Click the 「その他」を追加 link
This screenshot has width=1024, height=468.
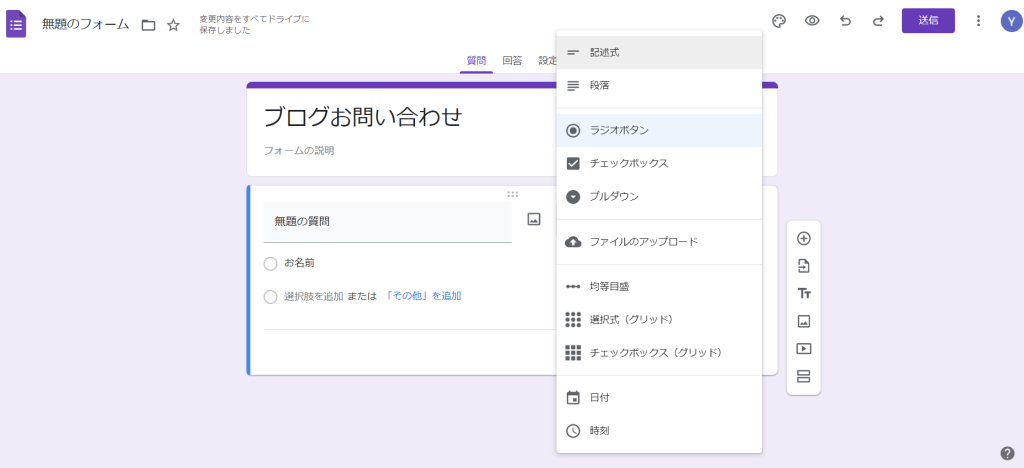pyautogui.click(x=422, y=296)
